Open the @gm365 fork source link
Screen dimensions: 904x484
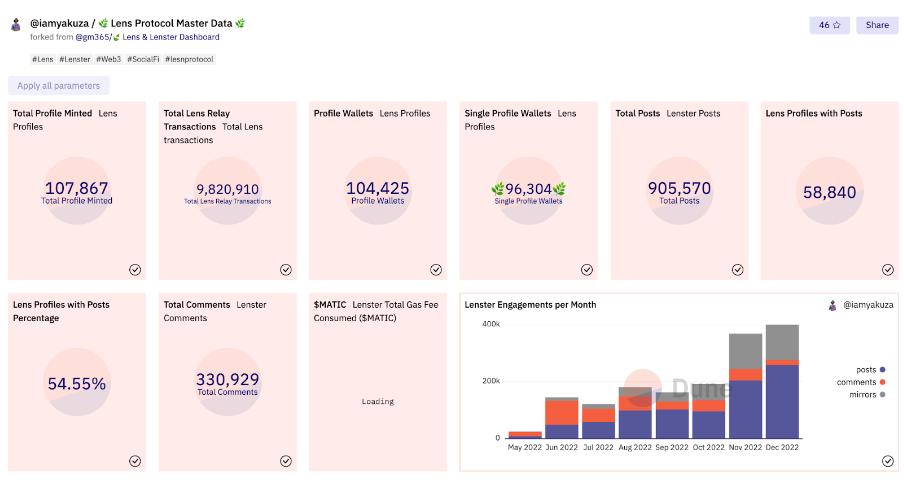[x=92, y=37]
